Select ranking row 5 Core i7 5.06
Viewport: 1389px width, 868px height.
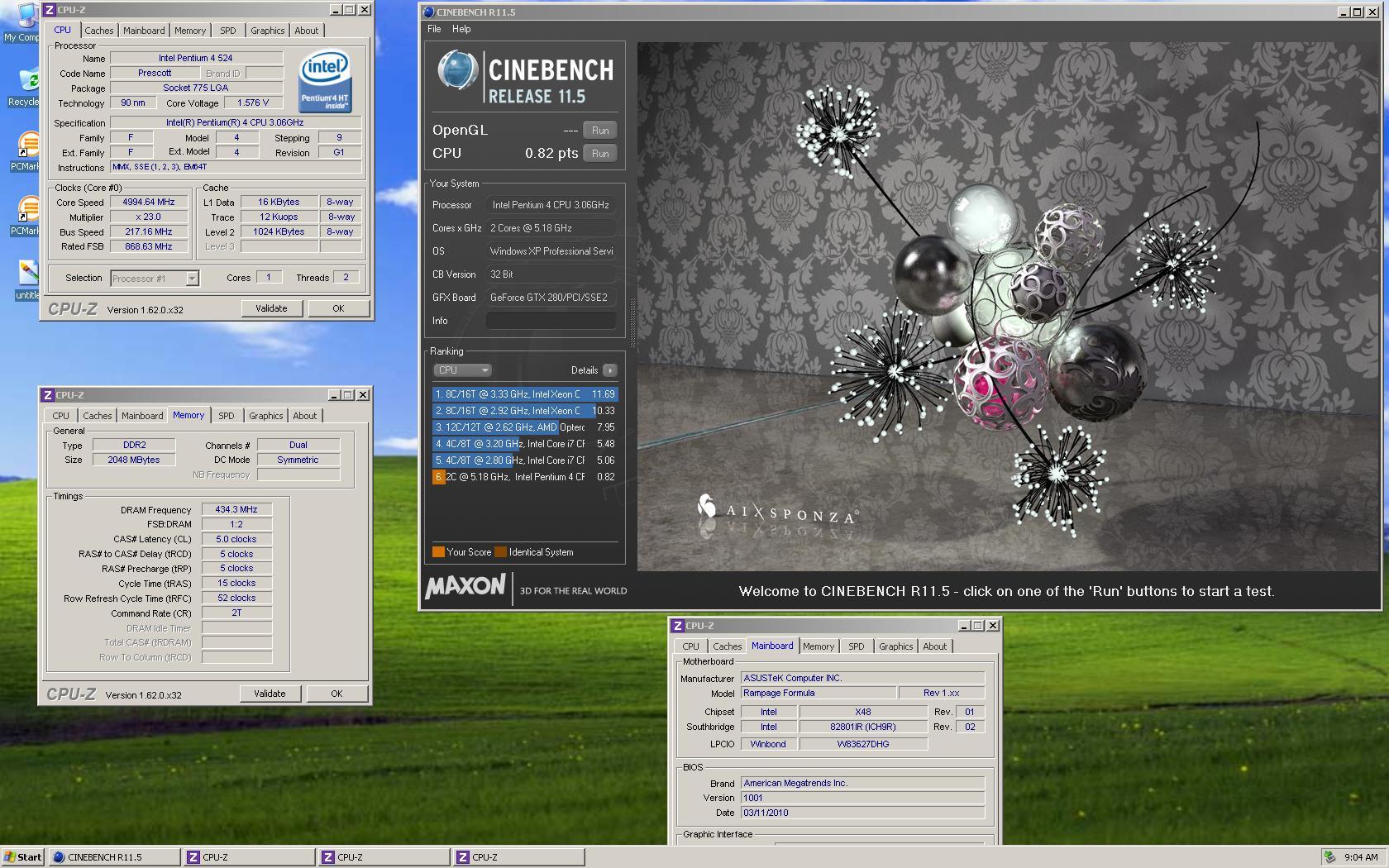pos(525,460)
